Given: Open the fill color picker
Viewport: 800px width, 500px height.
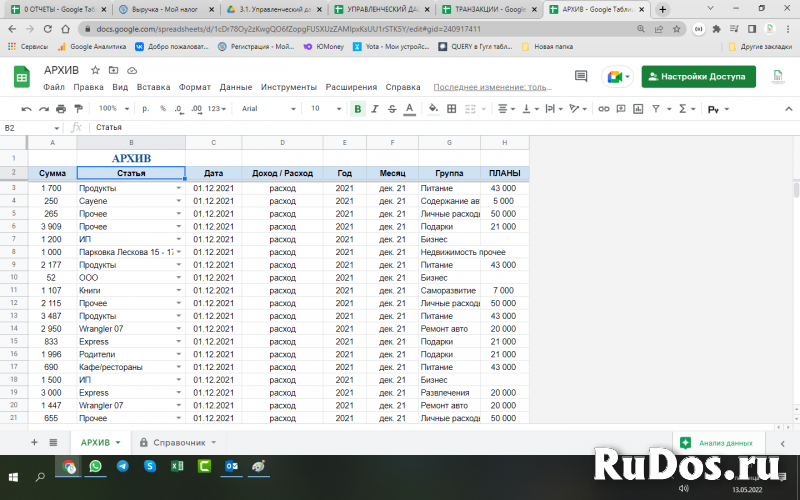Looking at the screenshot, I should click(x=433, y=108).
